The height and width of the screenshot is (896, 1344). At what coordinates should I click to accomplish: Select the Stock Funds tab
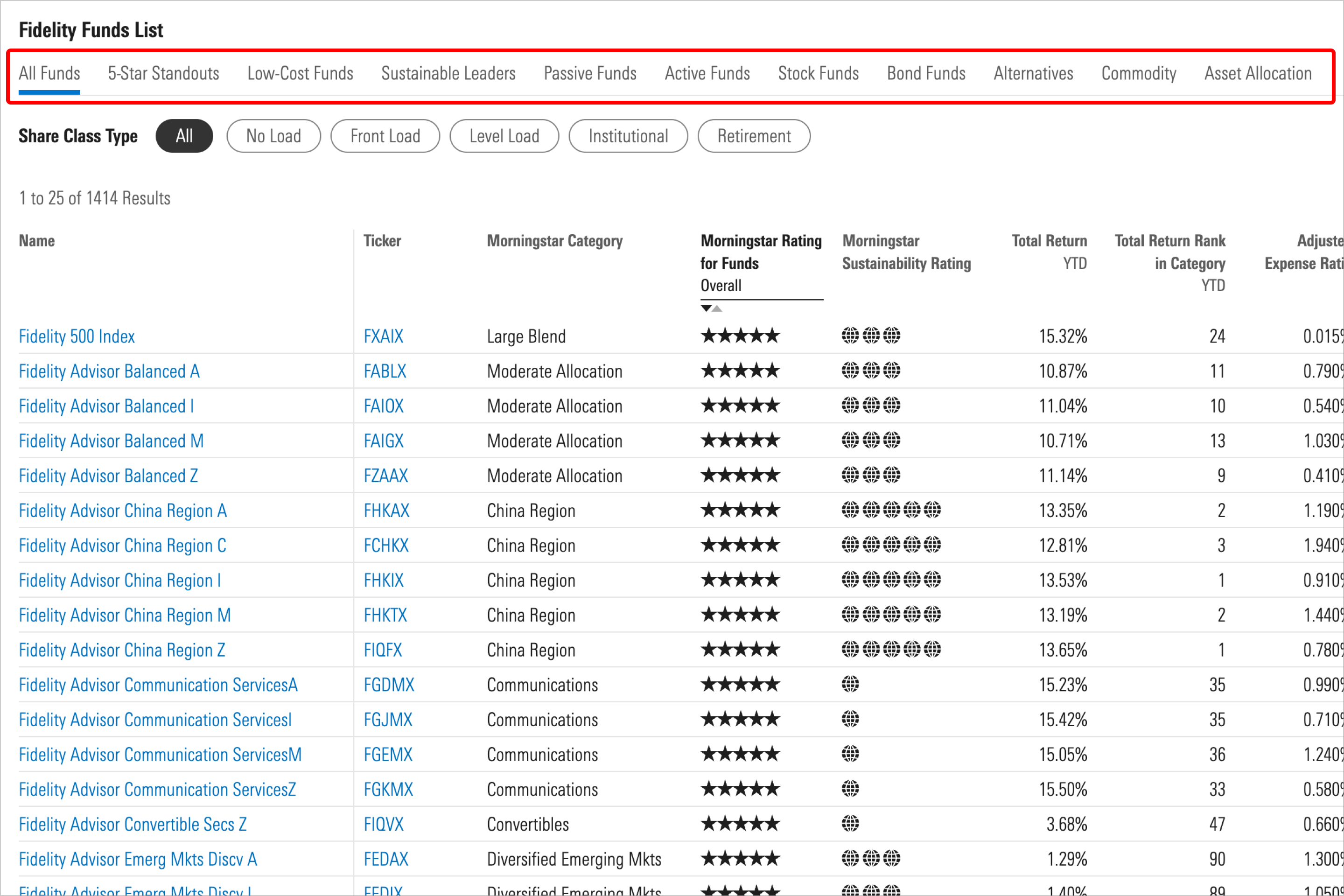pos(818,74)
